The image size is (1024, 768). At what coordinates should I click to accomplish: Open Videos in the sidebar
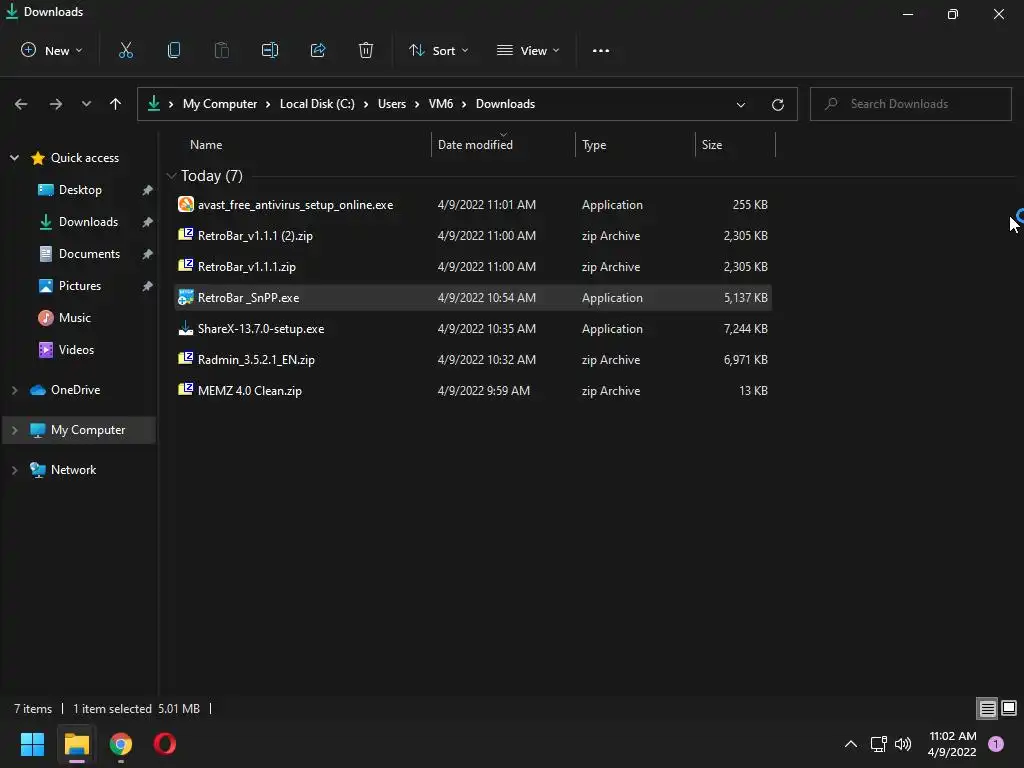click(76, 350)
